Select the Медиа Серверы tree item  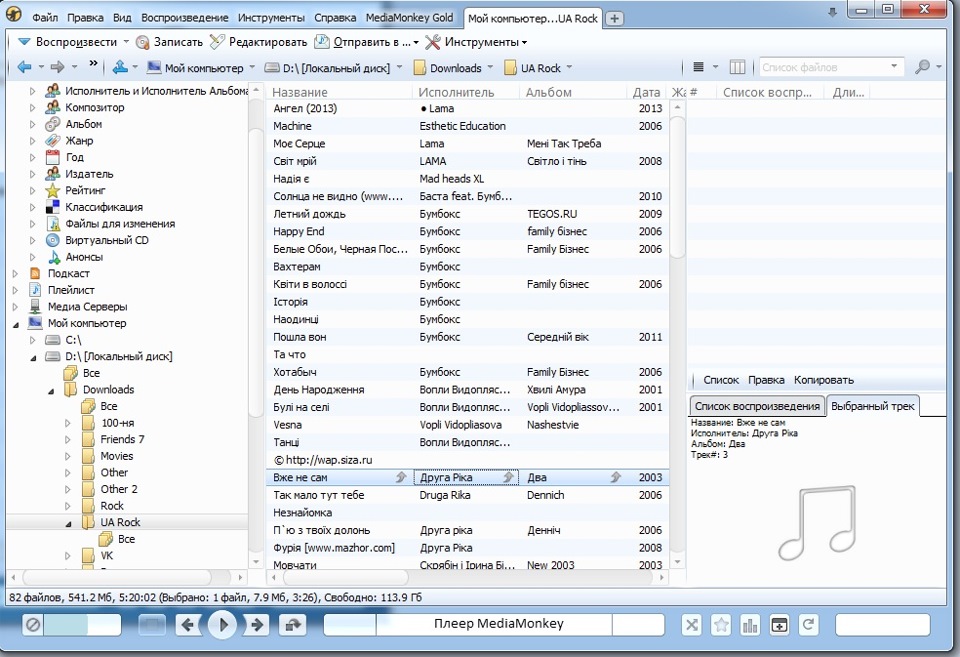click(x=78, y=306)
